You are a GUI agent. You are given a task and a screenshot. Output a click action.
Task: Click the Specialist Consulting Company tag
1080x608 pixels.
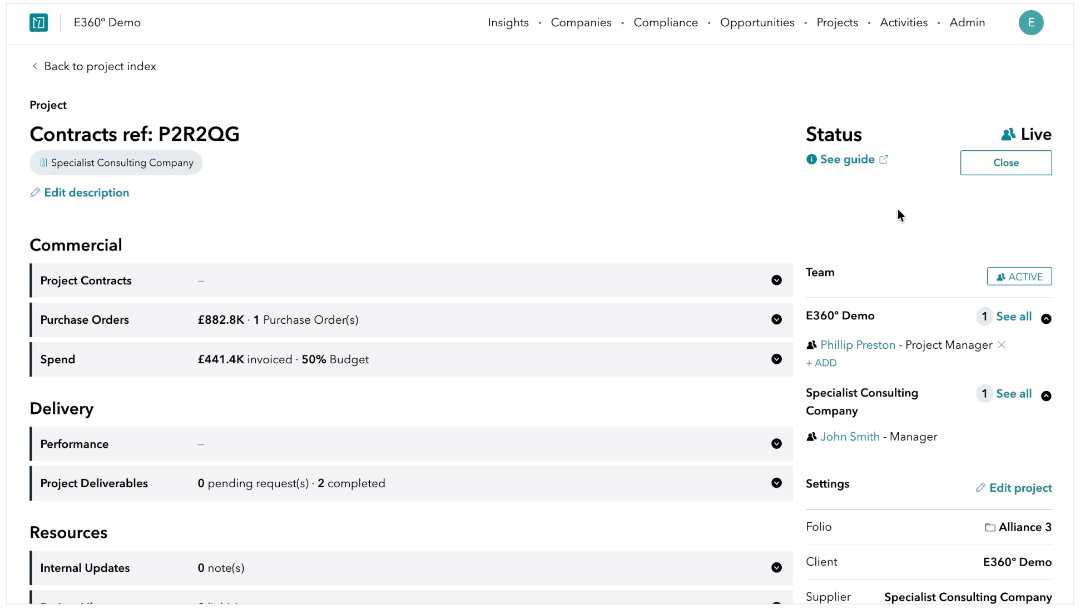pyautogui.click(x=116, y=163)
